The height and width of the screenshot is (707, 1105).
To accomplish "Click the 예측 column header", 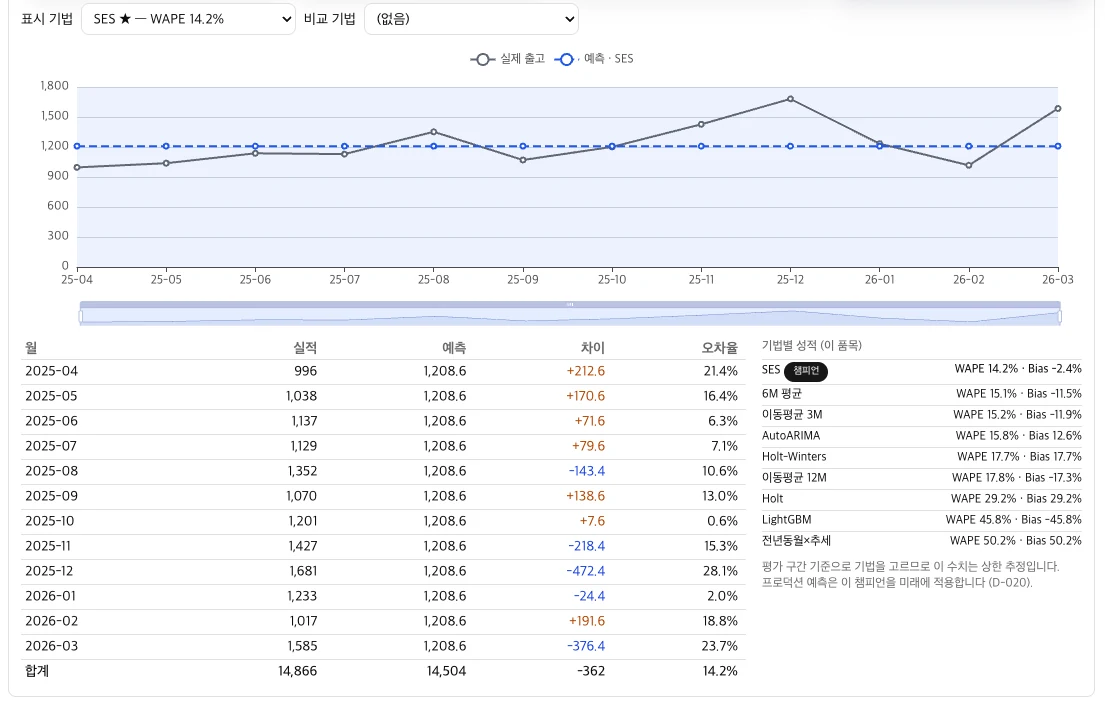I will 454,348.
